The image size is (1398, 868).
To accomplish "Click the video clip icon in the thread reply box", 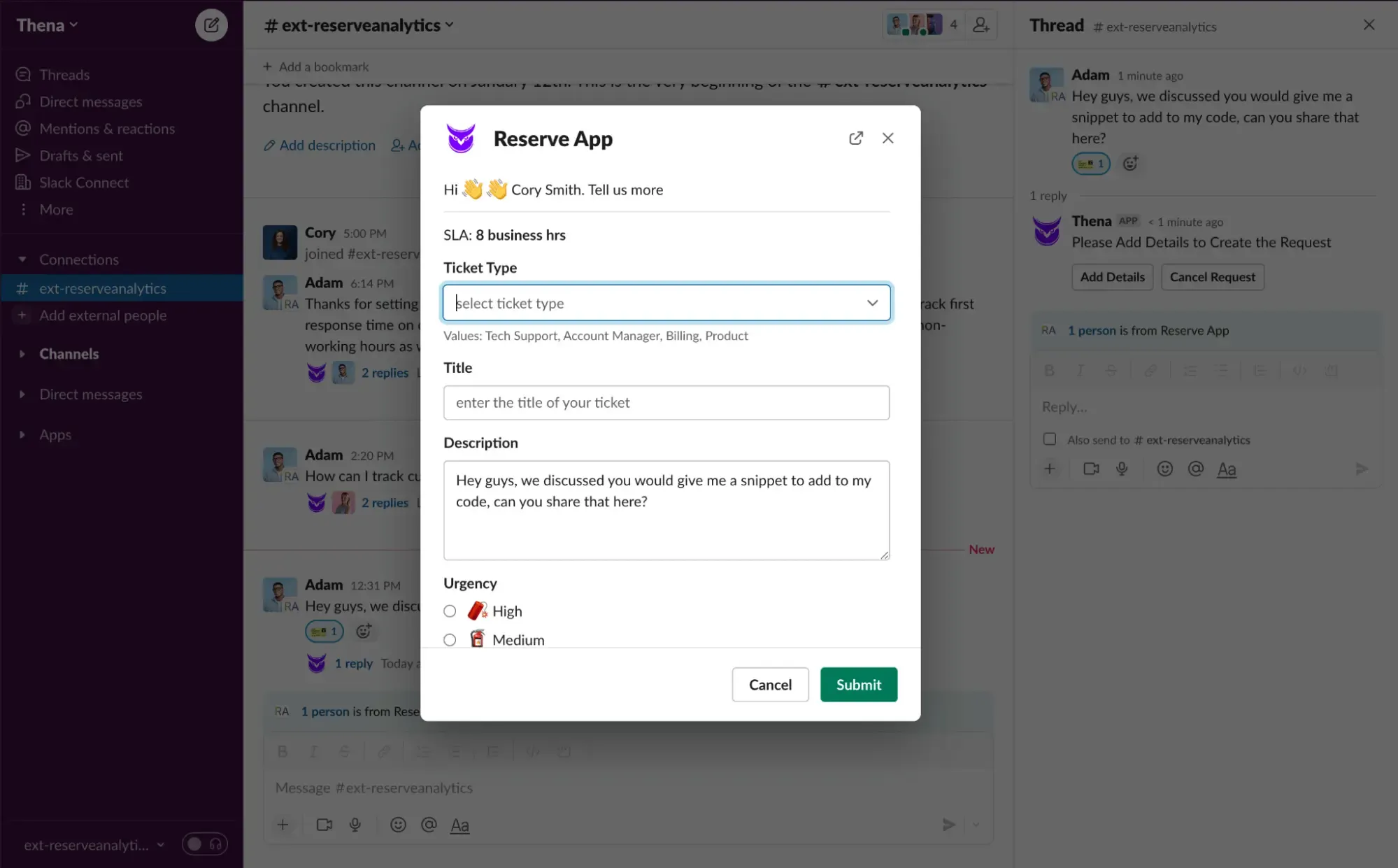I will coord(1091,469).
